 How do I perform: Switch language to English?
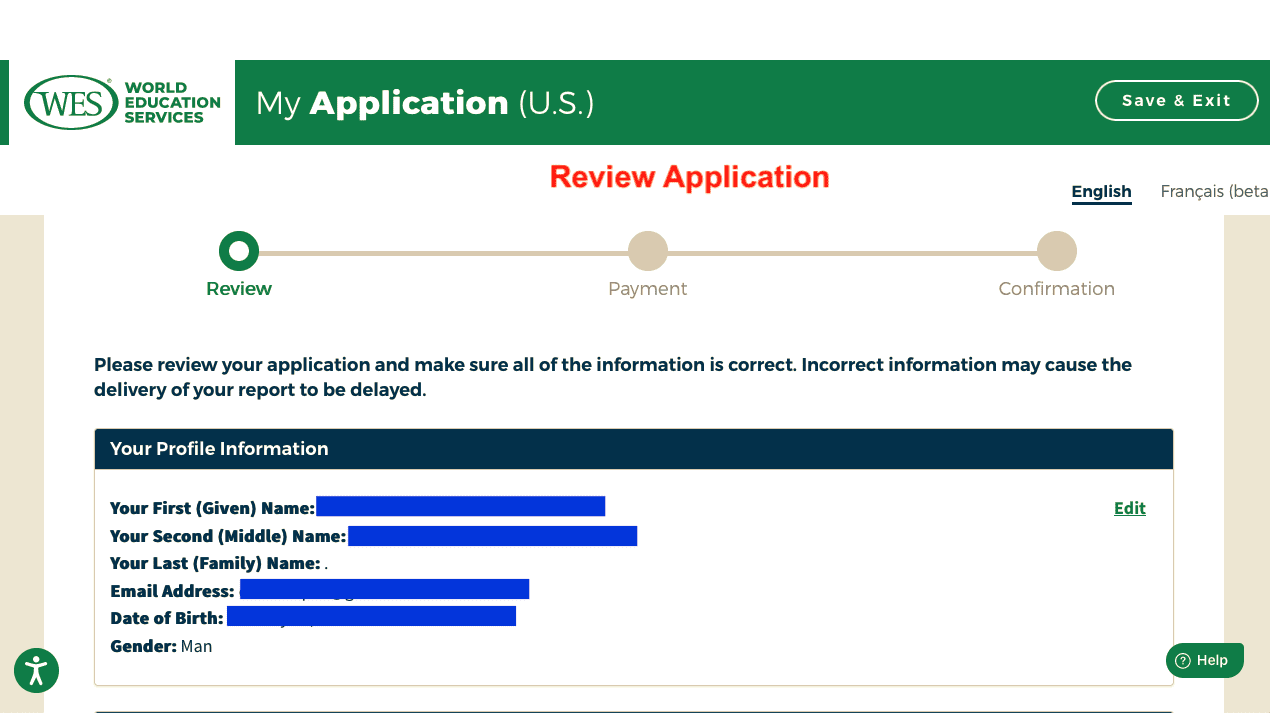(1101, 191)
